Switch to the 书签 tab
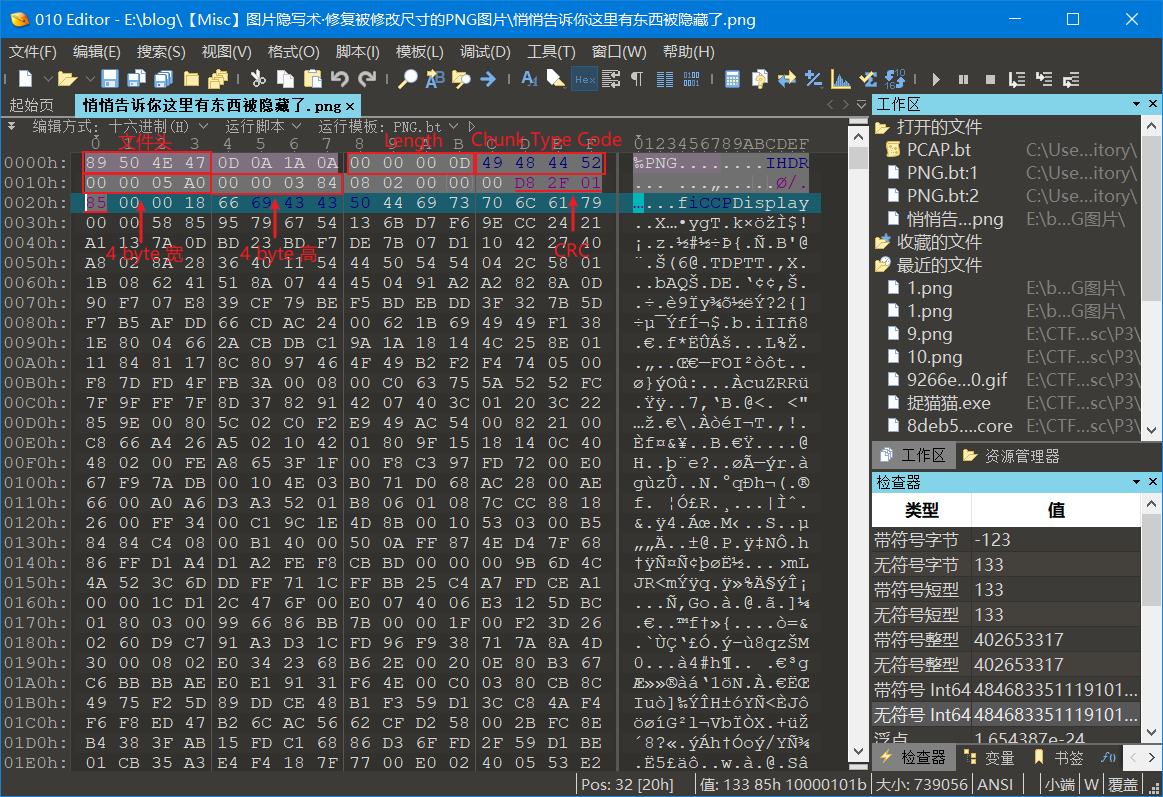The image size is (1163, 797). [1058, 758]
